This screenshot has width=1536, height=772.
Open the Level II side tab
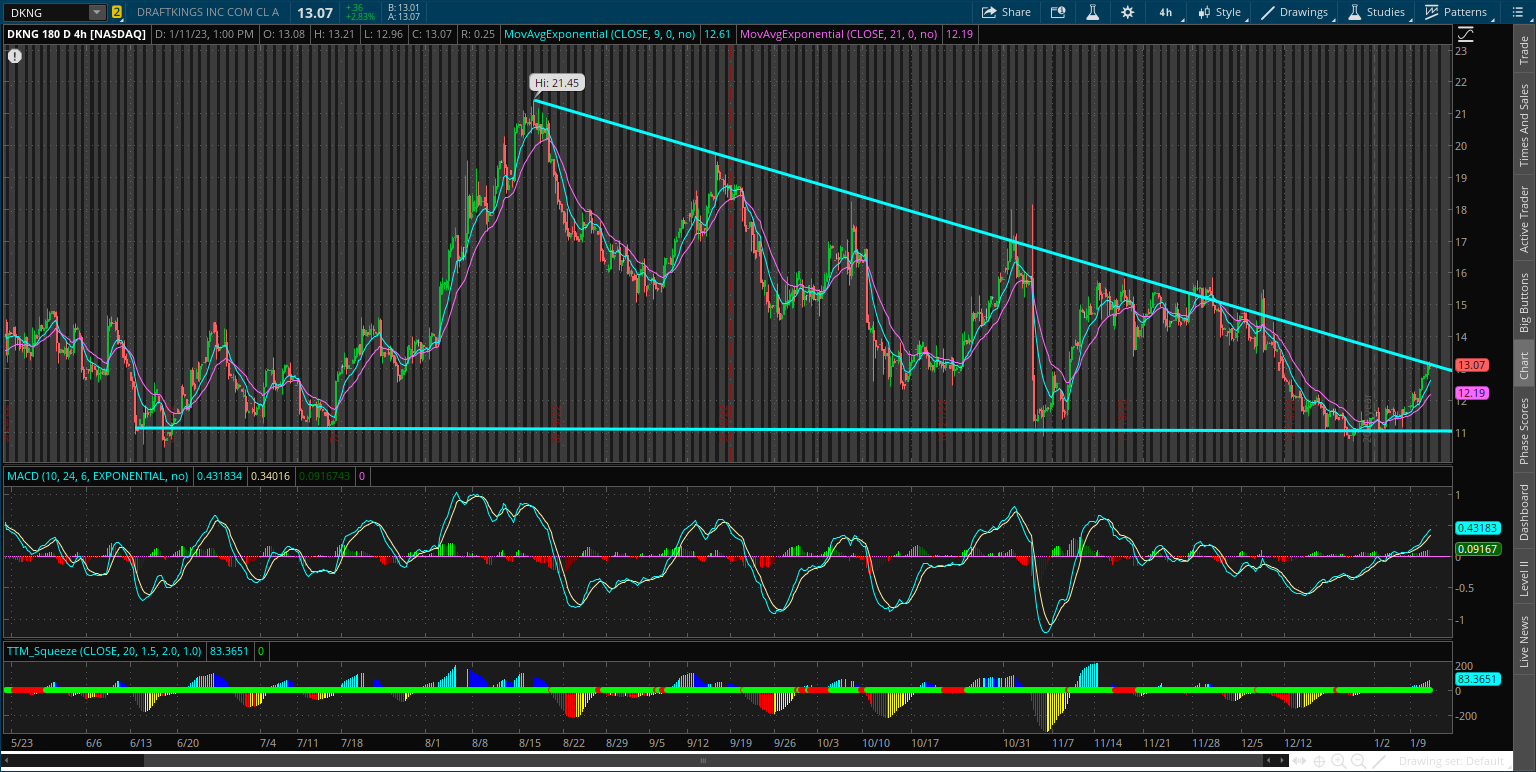point(1524,578)
